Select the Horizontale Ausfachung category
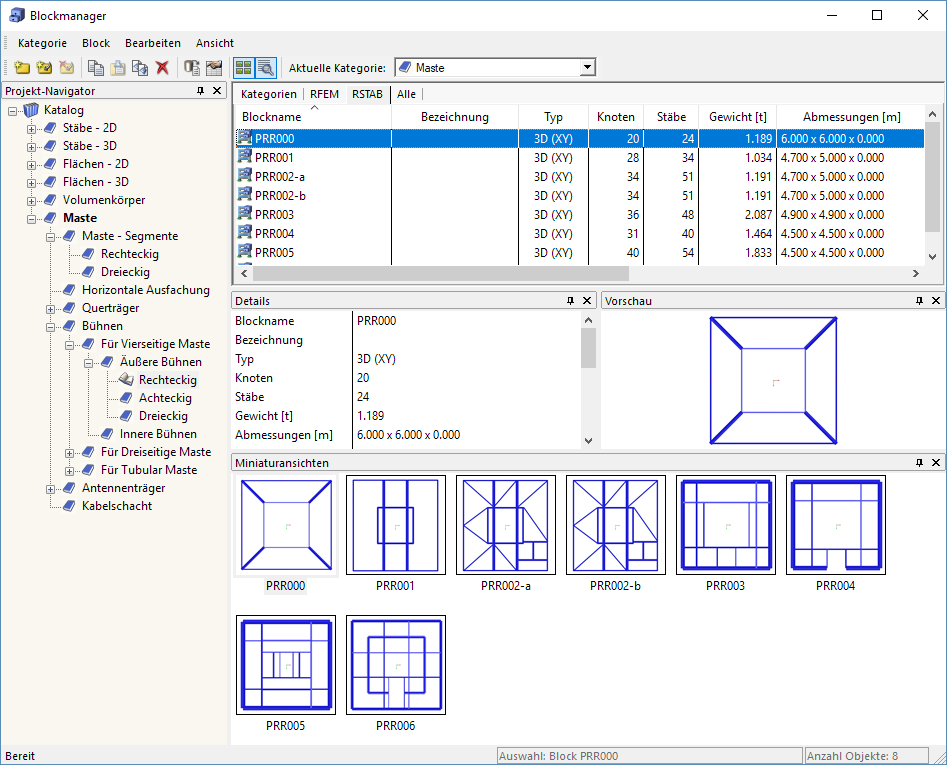Viewport: 947px width, 765px height. pos(146,290)
